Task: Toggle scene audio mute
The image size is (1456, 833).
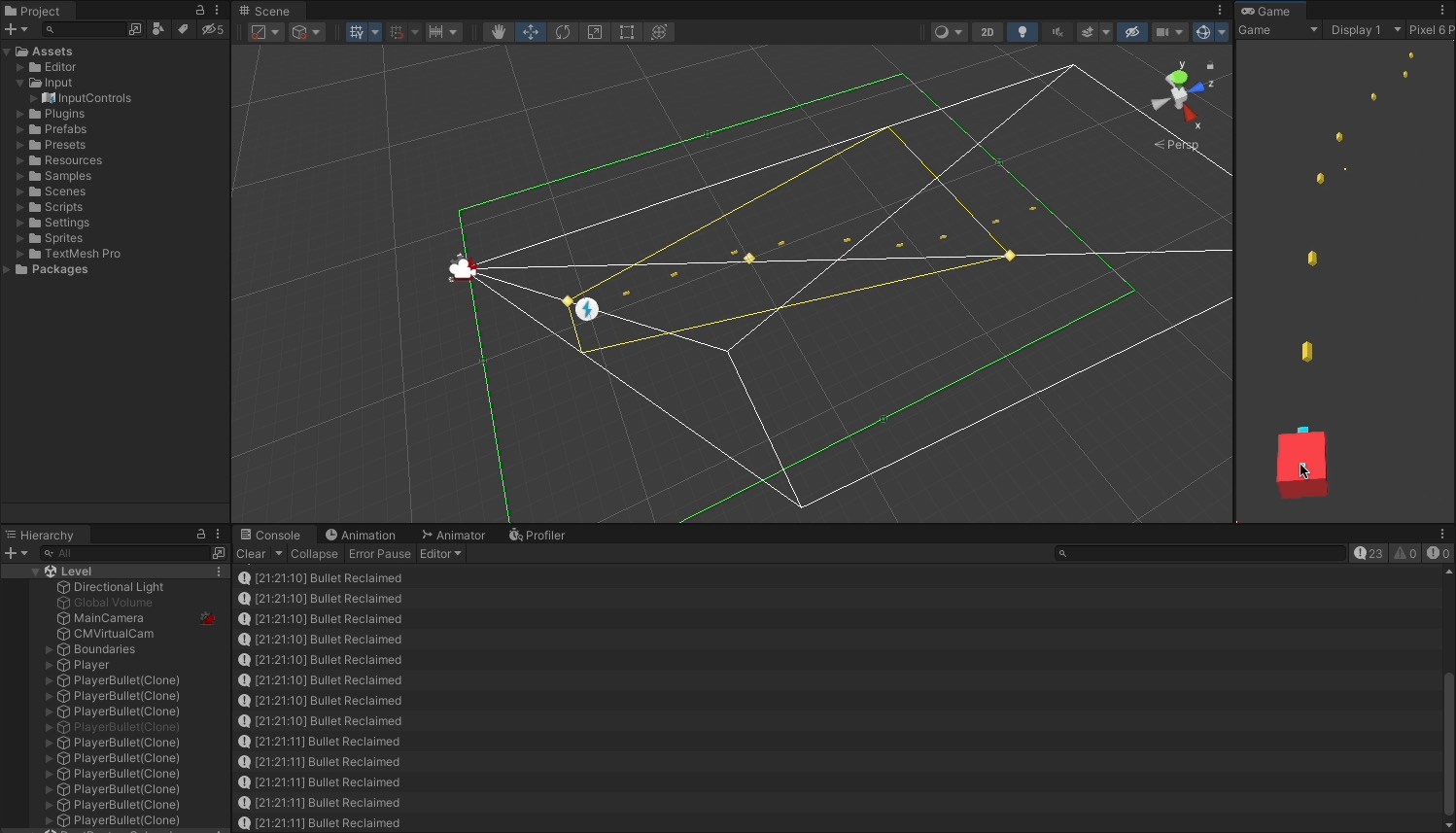Action: (x=1057, y=32)
